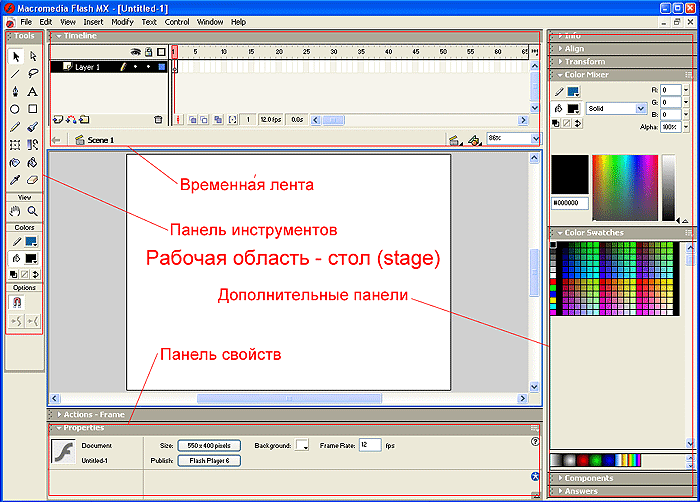Select the Paint Bucket tool
Image resolution: width=700 pixels, height=502 pixels.
tap(33, 163)
